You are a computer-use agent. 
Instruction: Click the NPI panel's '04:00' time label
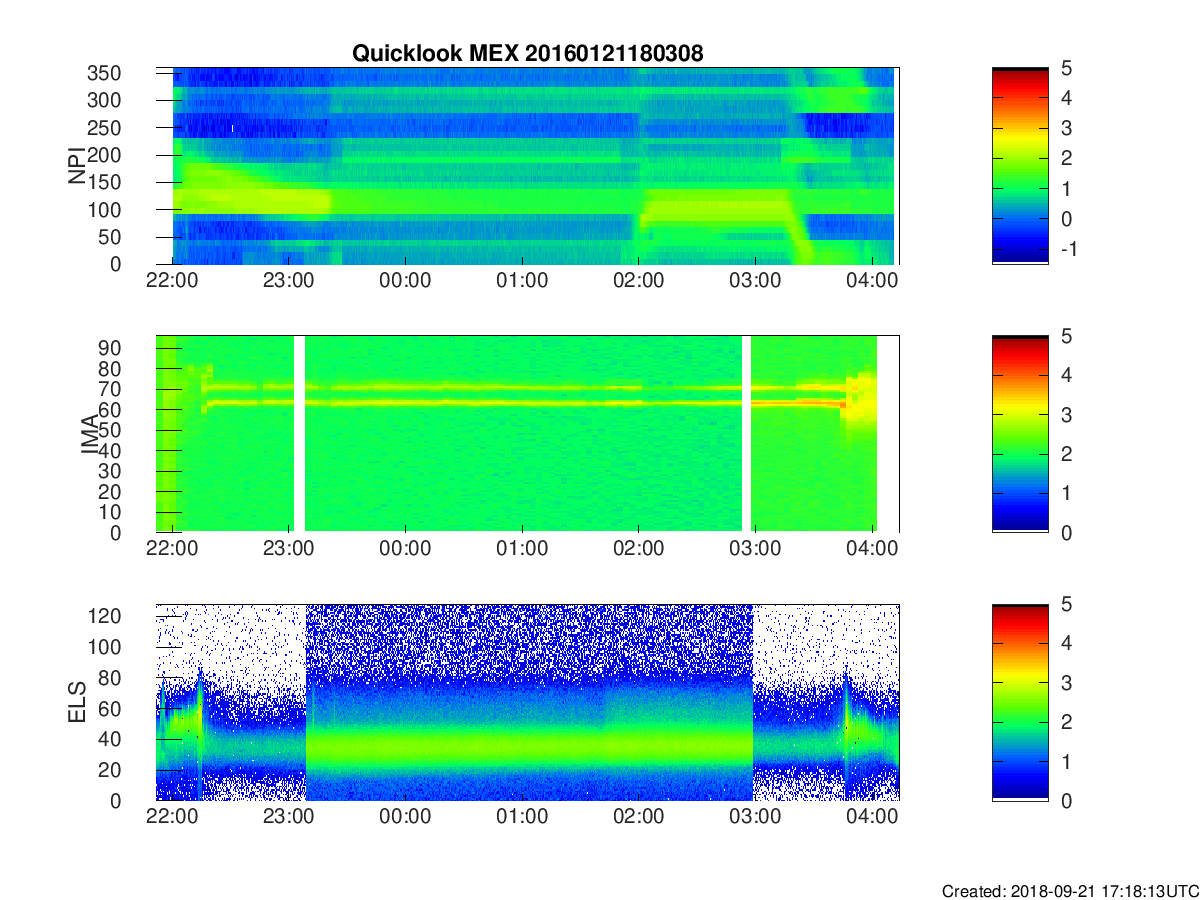[871, 281]
